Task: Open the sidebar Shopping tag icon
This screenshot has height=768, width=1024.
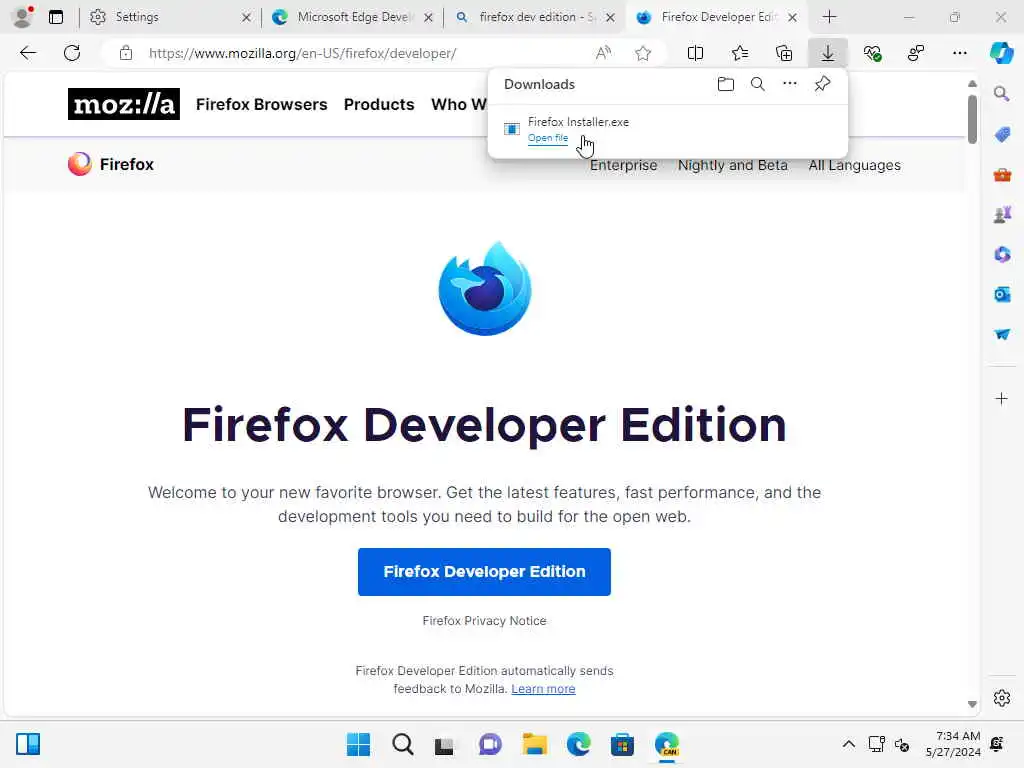Action: point(1002,135)
